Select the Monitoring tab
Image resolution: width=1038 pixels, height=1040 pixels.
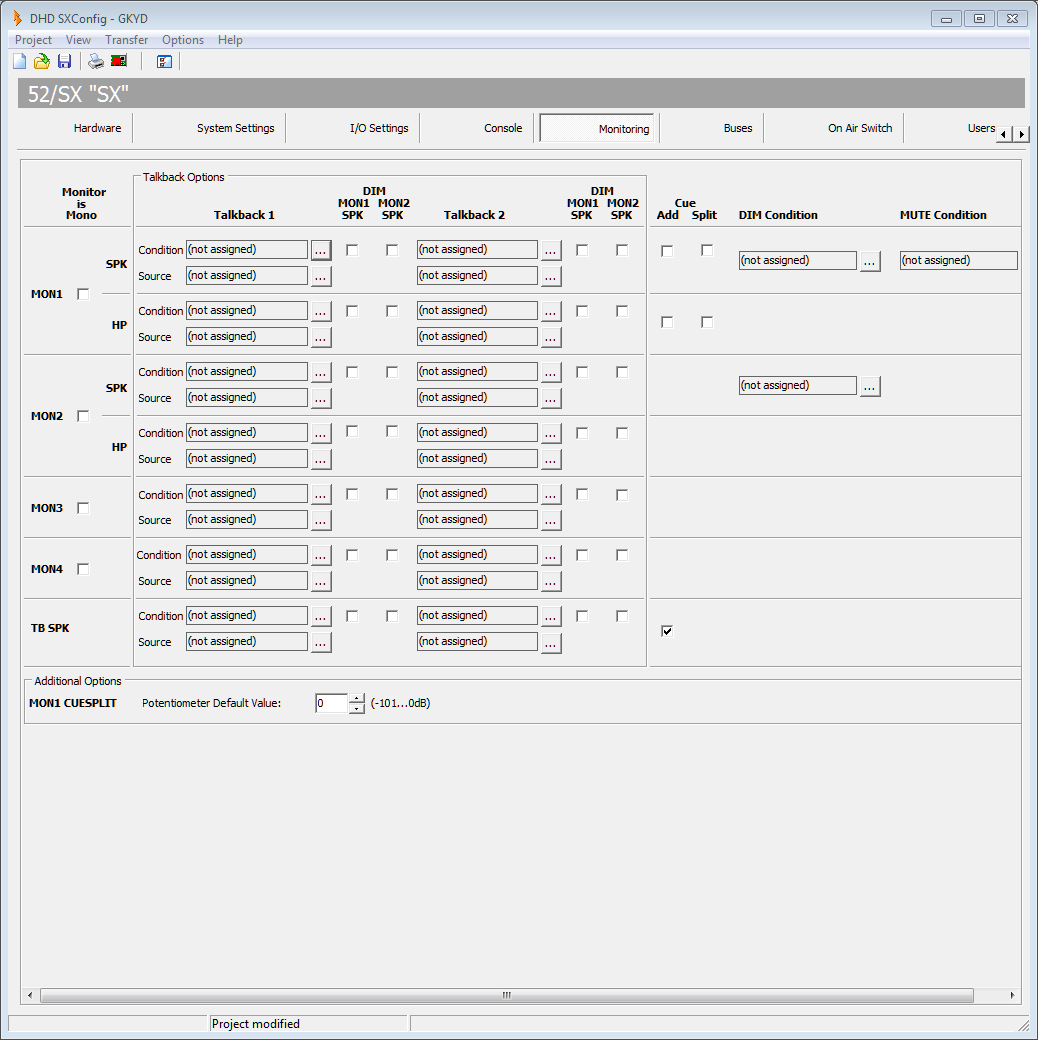point(597,128)
